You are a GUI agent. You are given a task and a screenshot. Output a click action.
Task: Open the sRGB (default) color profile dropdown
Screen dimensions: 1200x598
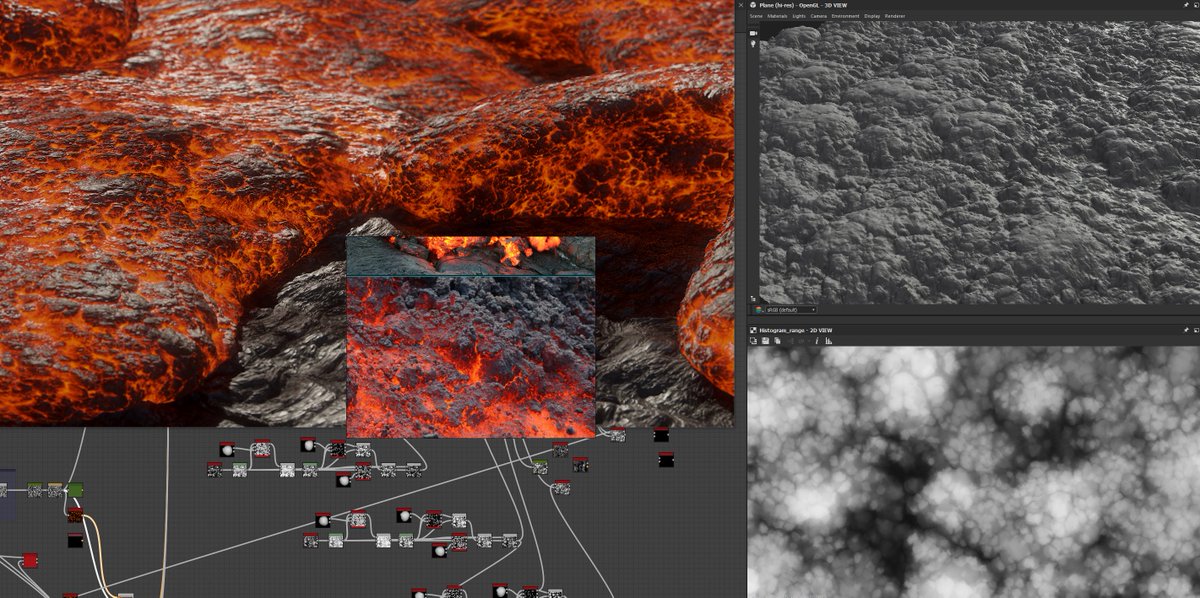tap(792, 309)
